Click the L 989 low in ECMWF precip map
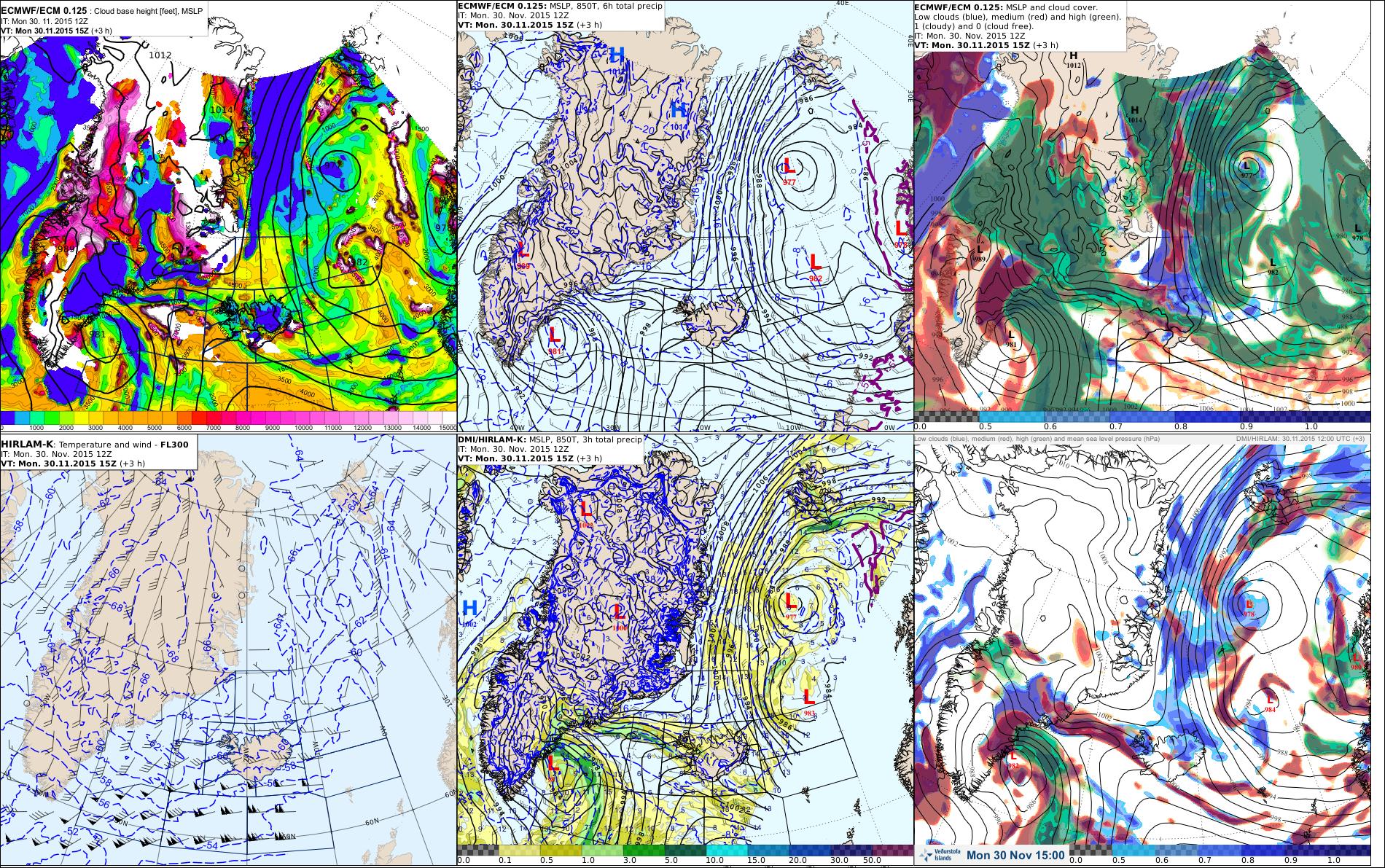The image size is (1385, 868). pos(523,256)
